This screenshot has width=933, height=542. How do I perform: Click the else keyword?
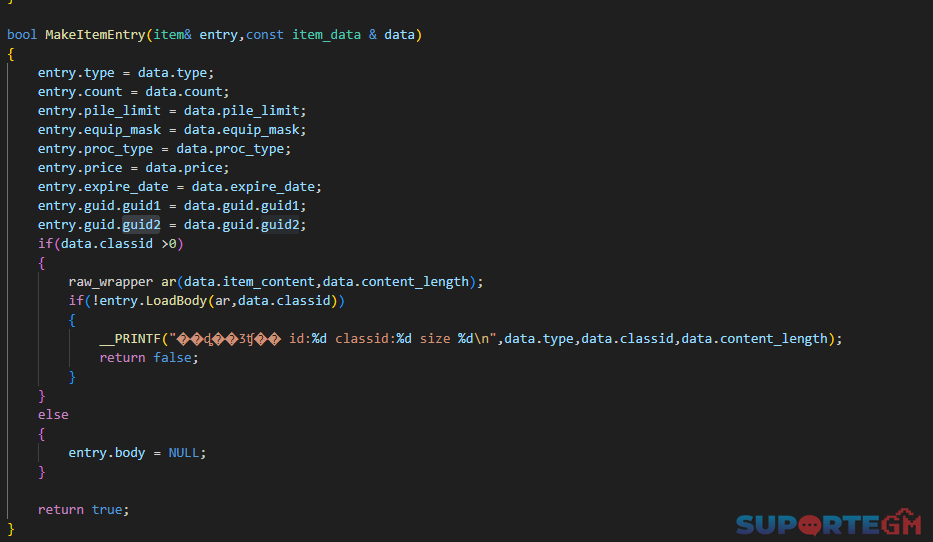click(x=53, y=415)
